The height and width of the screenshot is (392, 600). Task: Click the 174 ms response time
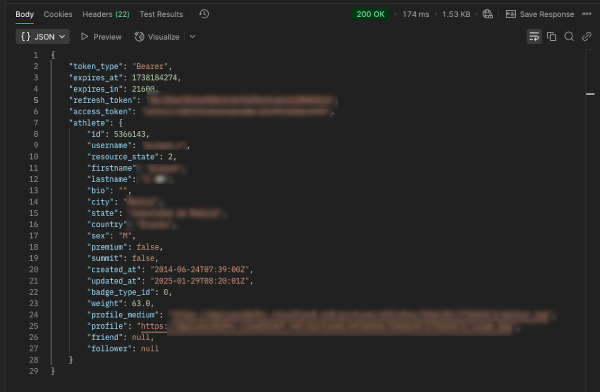[x=416, y=14]
